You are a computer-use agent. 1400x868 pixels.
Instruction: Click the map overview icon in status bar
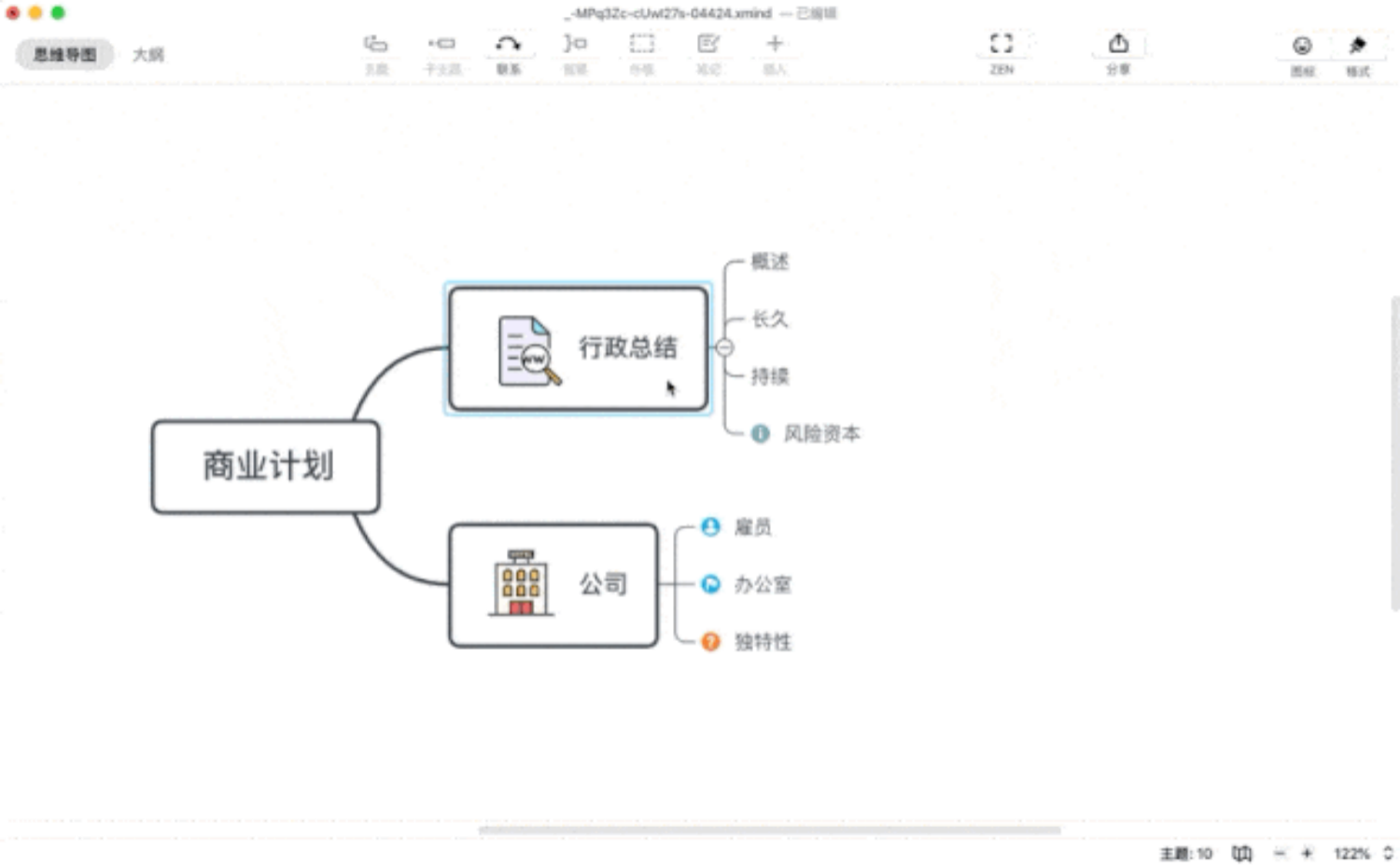coord(1241,853)
